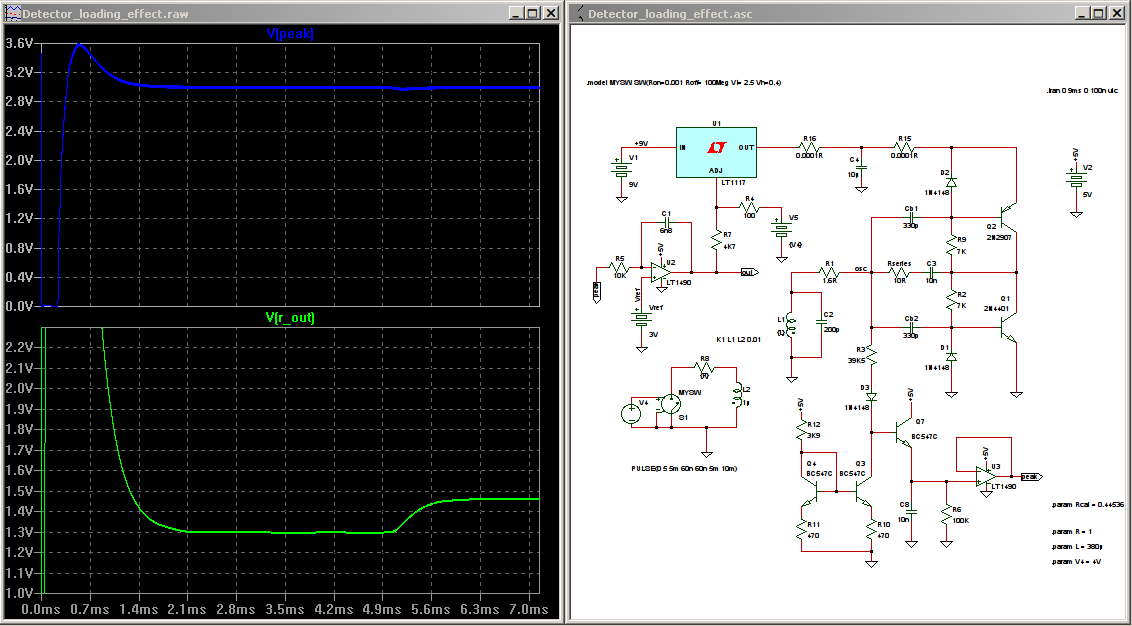This screenshot has height=626, width=1132.
Task: Select the V1 9V battery symbol
Action: point(622,172)
